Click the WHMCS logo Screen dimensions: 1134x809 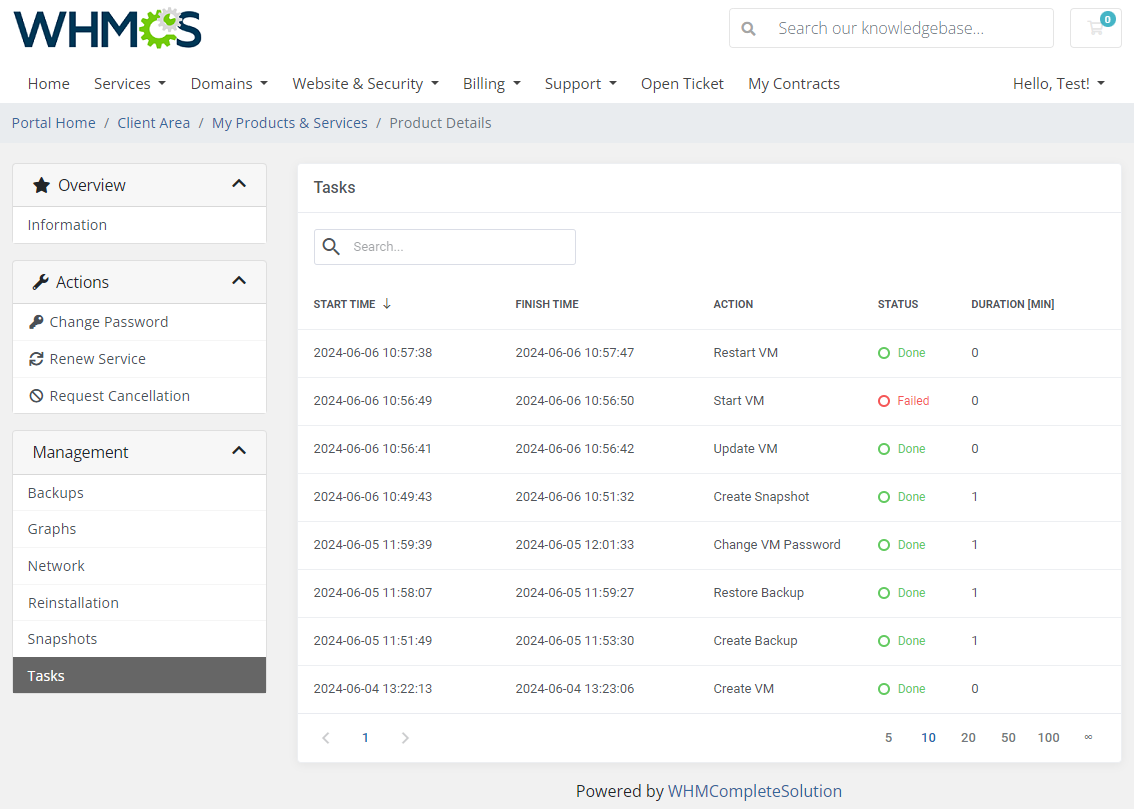click(x=105, y=28)
